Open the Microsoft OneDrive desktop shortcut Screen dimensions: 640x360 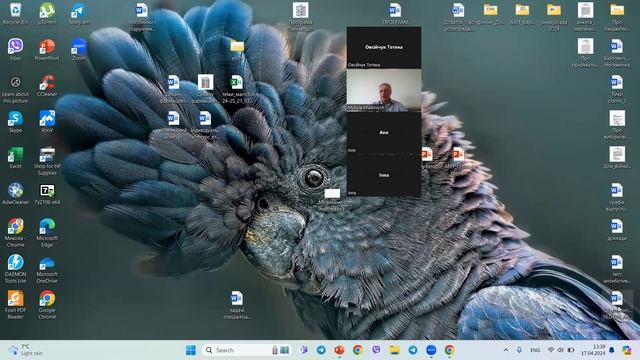coord(47,269)
